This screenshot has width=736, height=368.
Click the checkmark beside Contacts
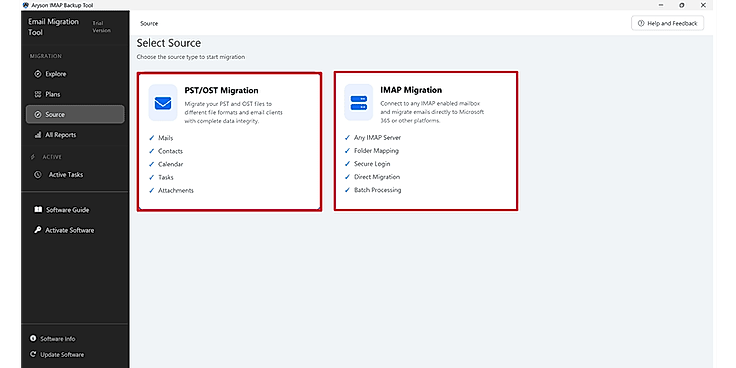152,151
